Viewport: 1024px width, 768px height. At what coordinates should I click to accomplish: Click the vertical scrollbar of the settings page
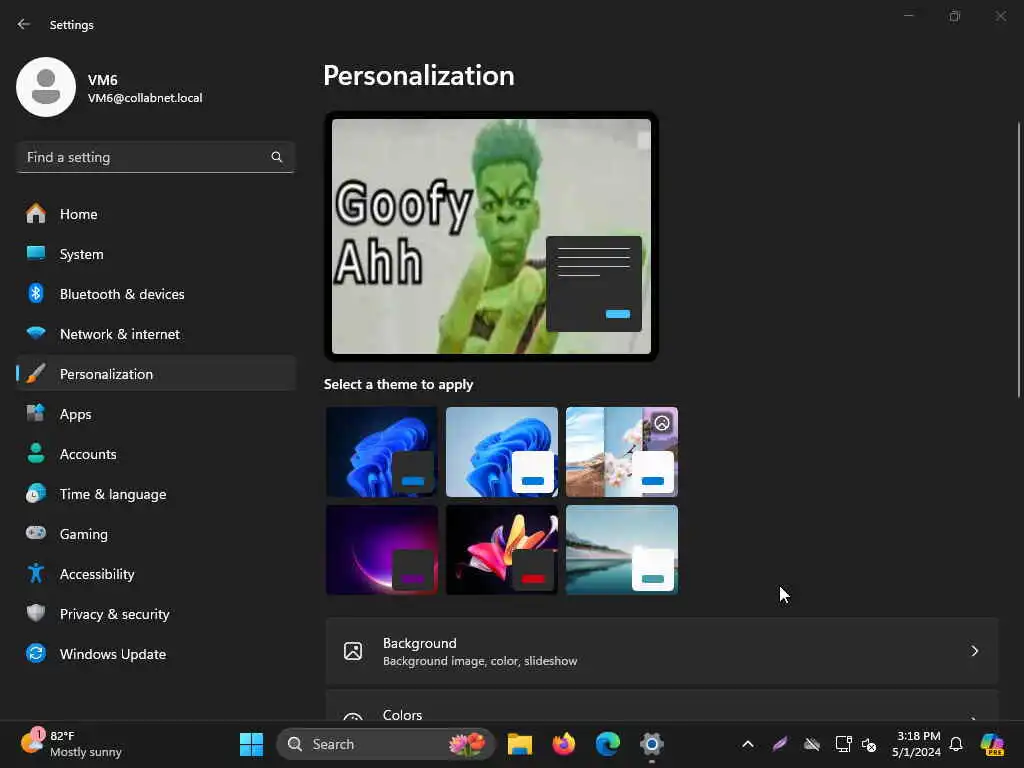1019,259
